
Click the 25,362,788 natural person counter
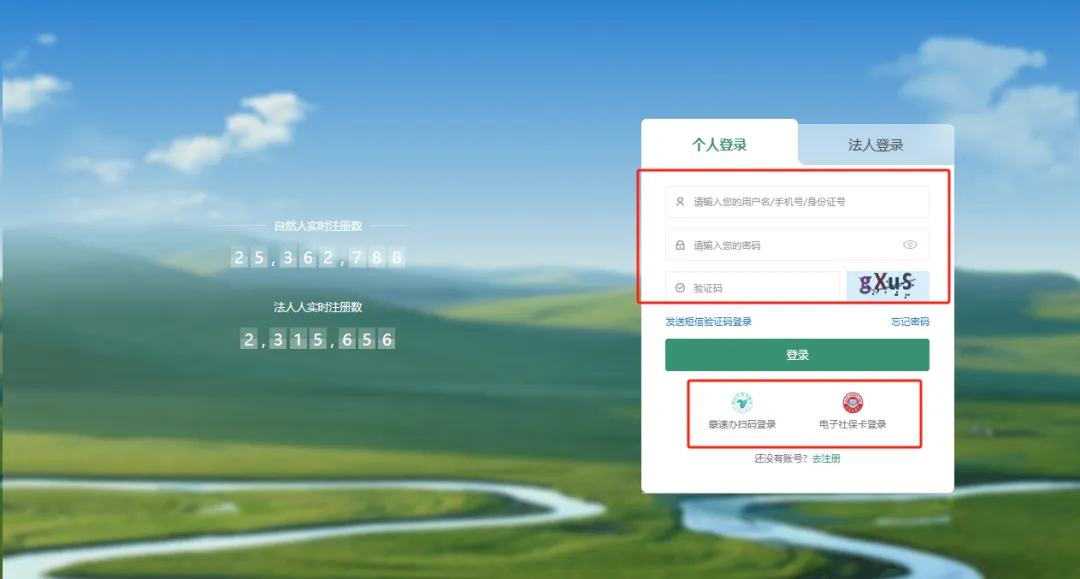318,257
